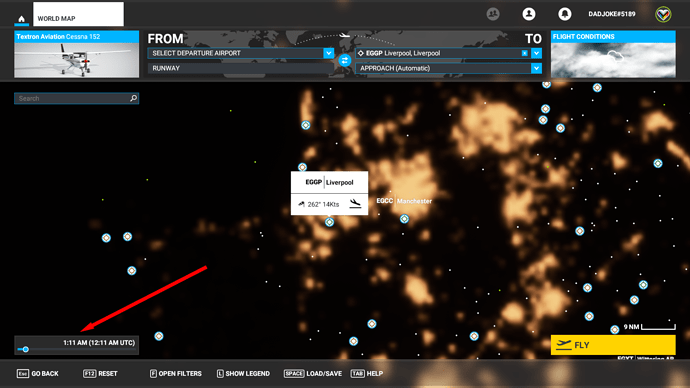Screen dimensions: 690x388
Task: Show Legend from the bottom bar
Action: click(x=243, y=373)
